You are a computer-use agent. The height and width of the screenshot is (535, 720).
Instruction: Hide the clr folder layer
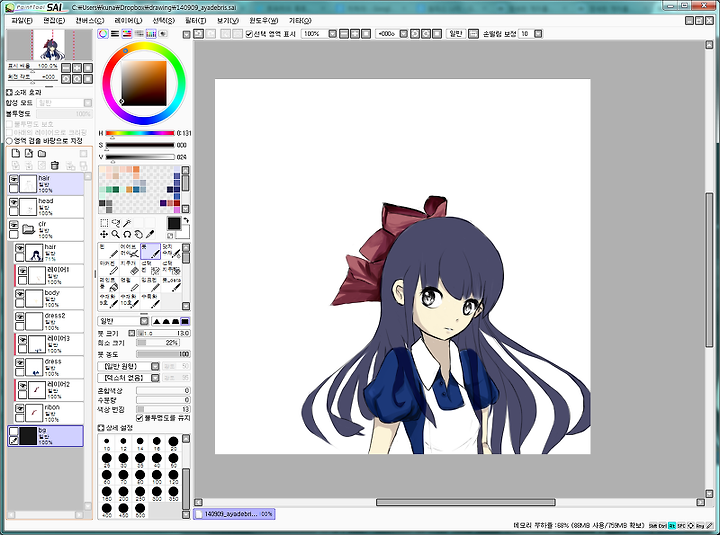pyautogui.click(x=14, y=225)
